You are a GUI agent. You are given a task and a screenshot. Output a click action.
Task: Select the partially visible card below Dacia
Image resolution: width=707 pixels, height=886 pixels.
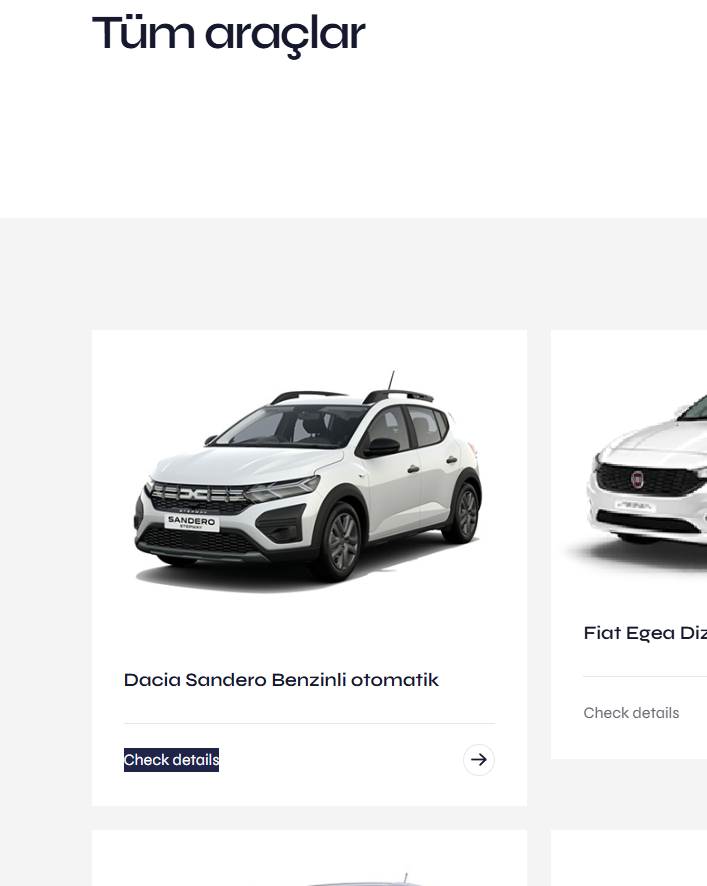[309, 858]
